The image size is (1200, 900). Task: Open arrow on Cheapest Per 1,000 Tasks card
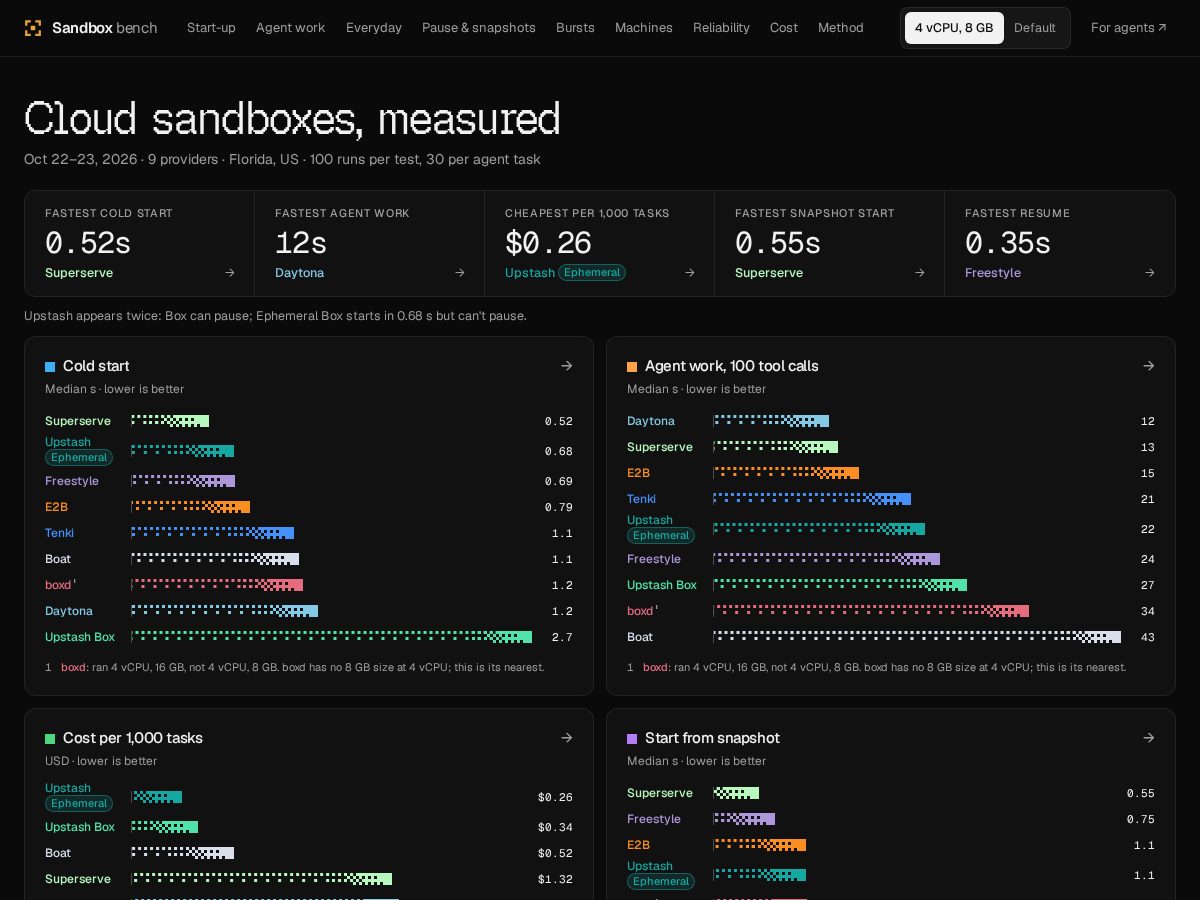pyautogui.click(x=690, y=273)
